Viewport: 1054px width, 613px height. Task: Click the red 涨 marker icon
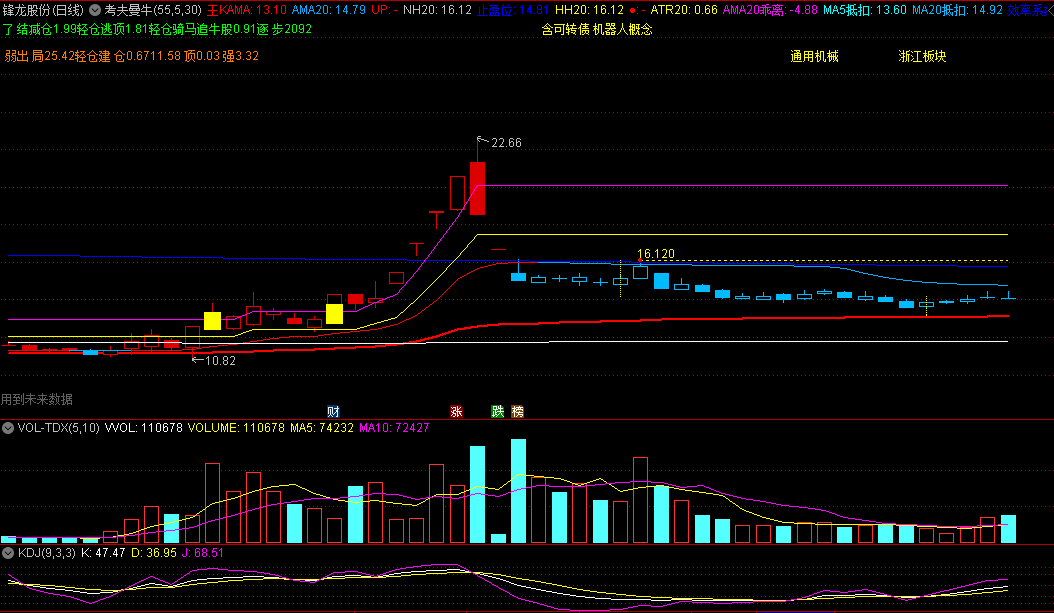[456, 412]
